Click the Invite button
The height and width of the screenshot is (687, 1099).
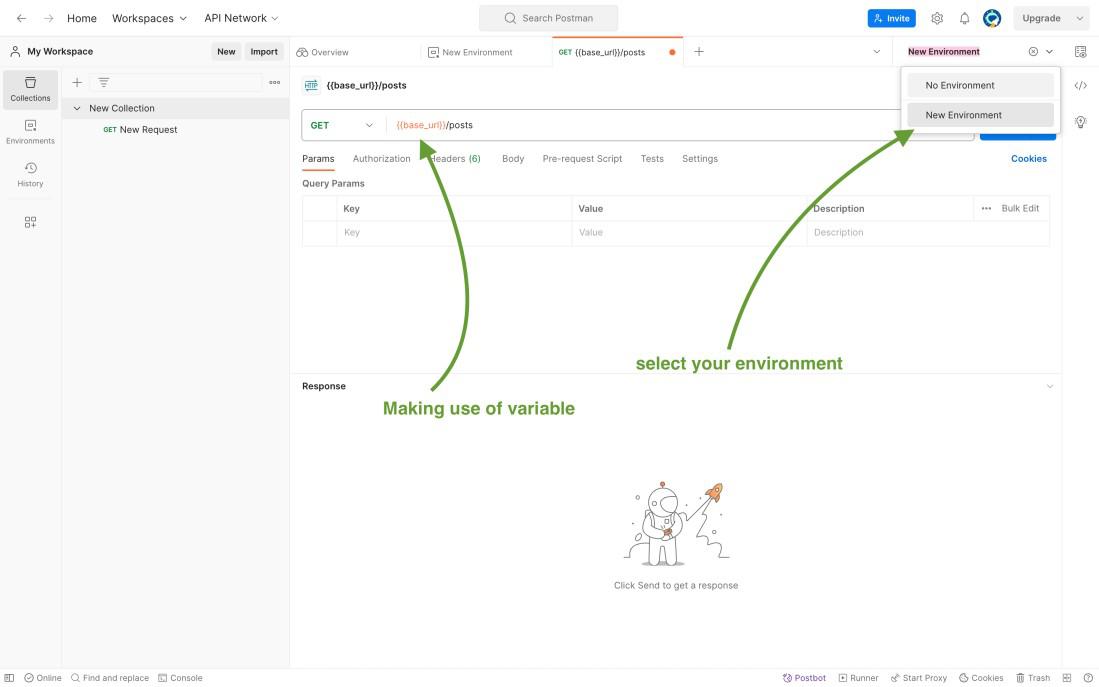tap(891, 18)
